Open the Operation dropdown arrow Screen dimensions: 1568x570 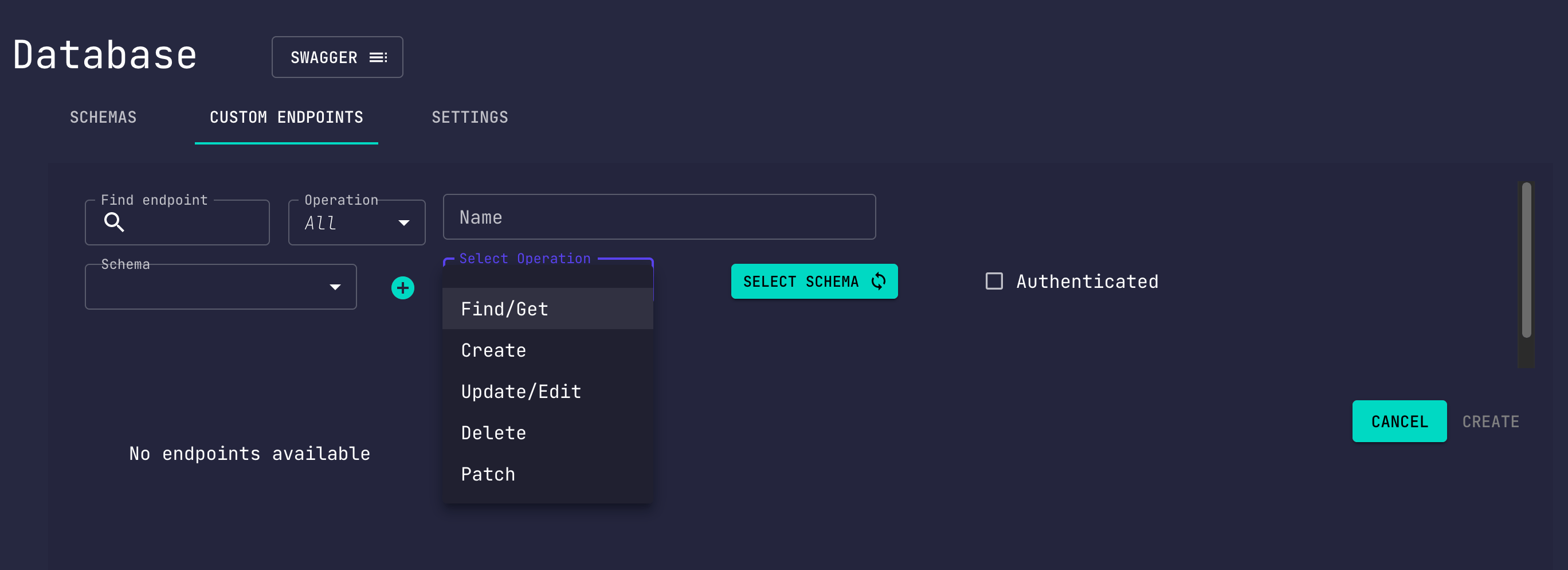point(403,223)
